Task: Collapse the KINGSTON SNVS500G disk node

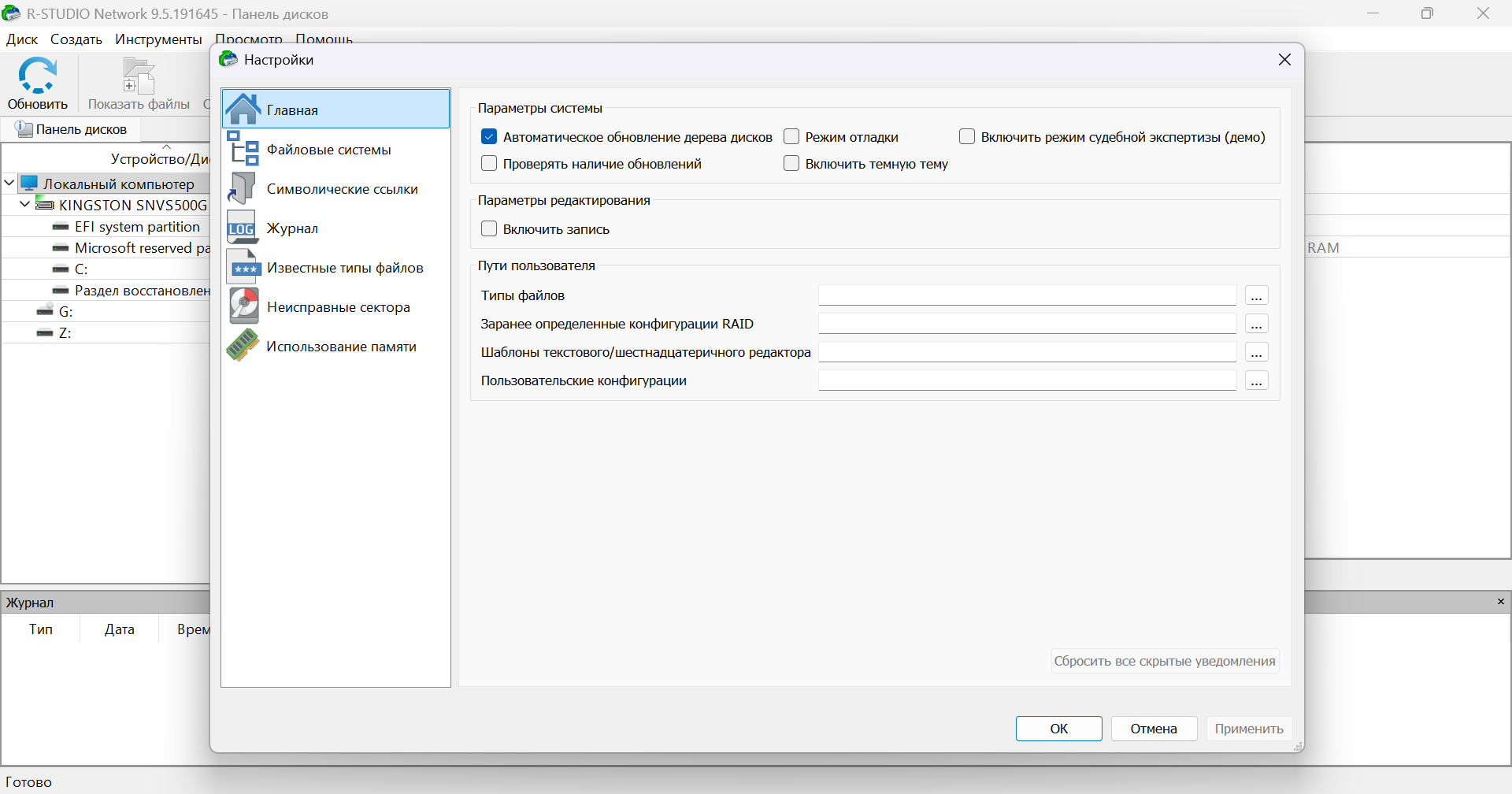Action: [x=25, y=205]
